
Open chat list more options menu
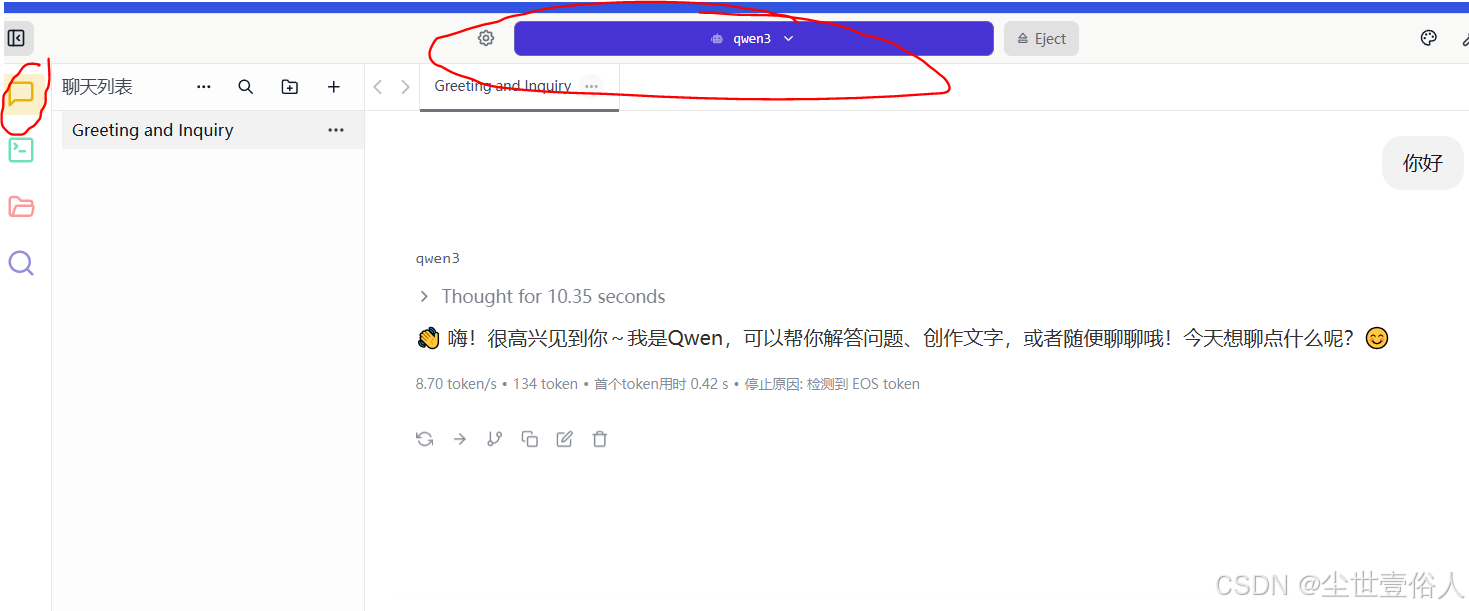click(x=204, y=87)
